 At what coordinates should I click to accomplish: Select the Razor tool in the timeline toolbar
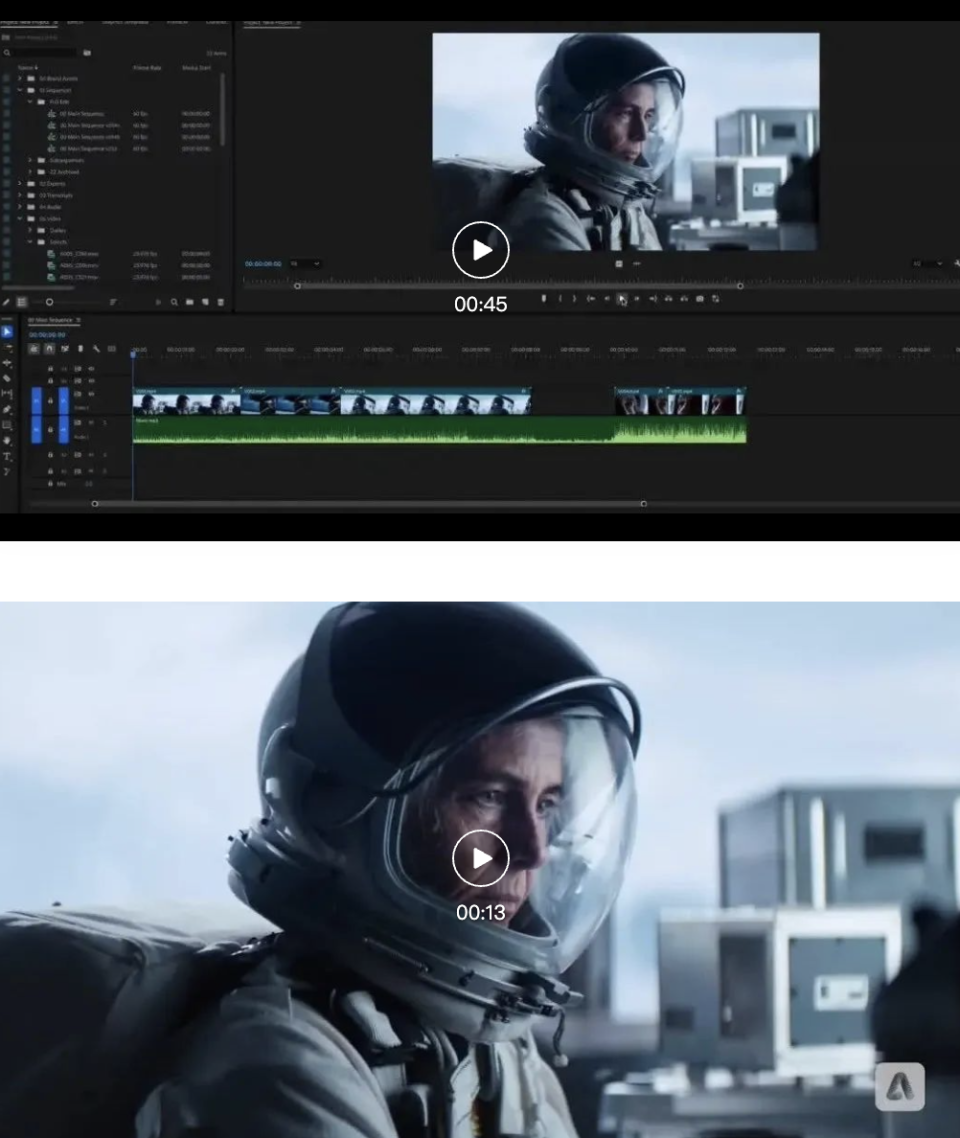point(7,378)
